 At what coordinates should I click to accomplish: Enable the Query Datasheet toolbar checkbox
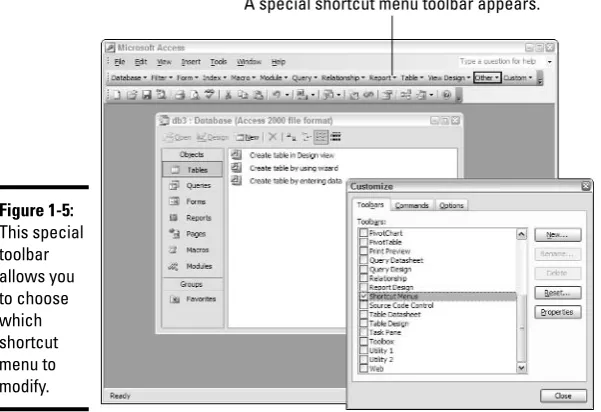tap(363, 260)
